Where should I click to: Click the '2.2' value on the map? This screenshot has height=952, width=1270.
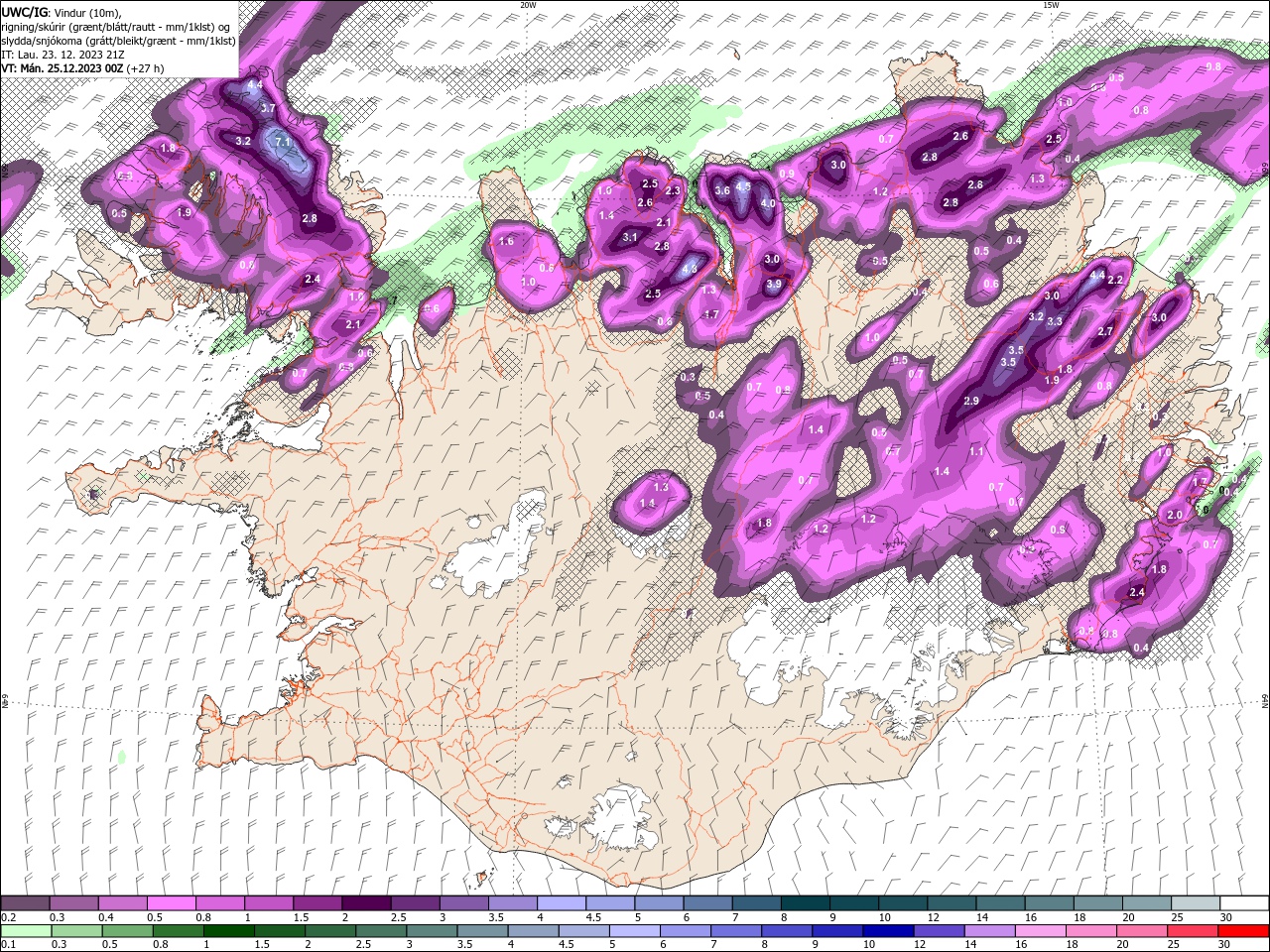click(1114, 281)
